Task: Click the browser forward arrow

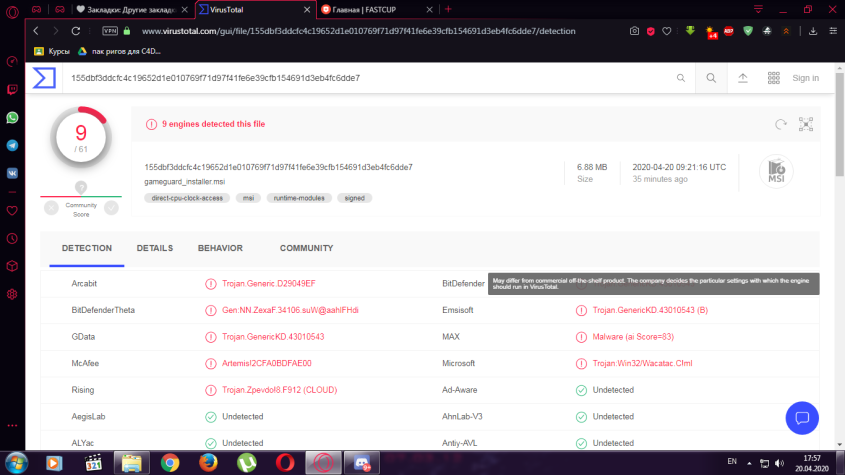Action: (x=56, y=31)
